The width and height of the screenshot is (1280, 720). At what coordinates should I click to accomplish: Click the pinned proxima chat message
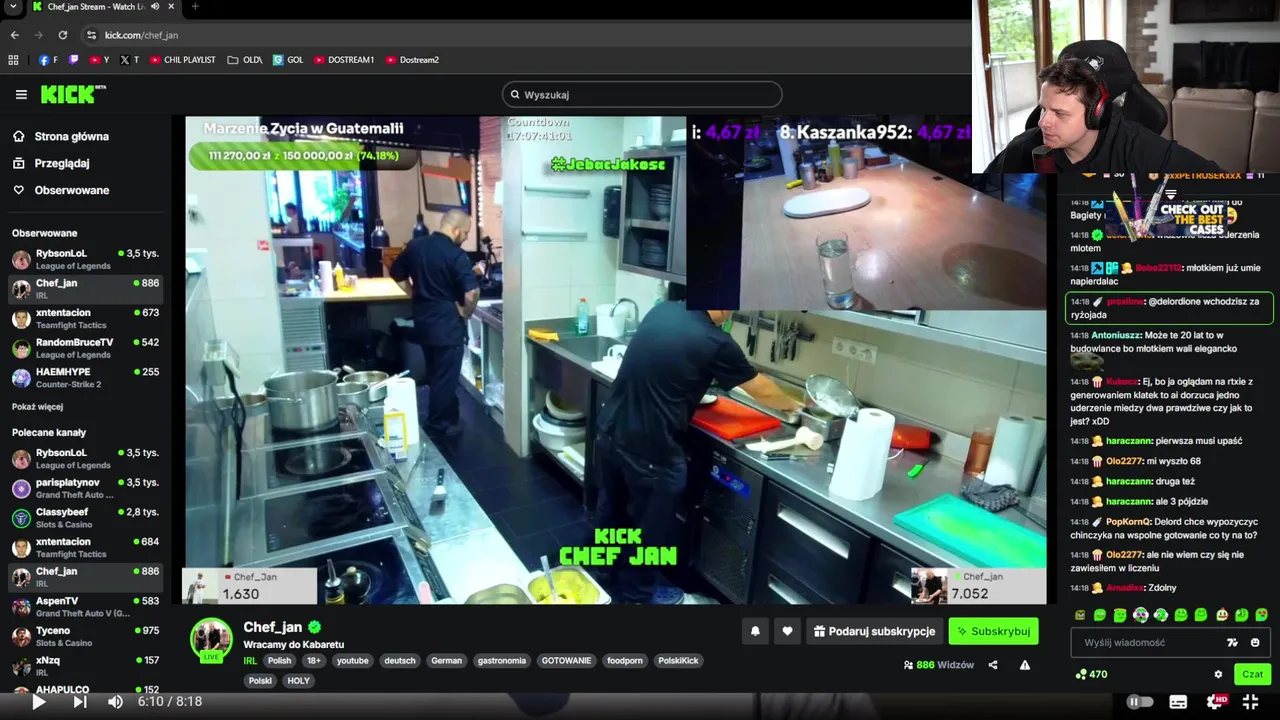pyautogui.click(x=1170, y=308)
